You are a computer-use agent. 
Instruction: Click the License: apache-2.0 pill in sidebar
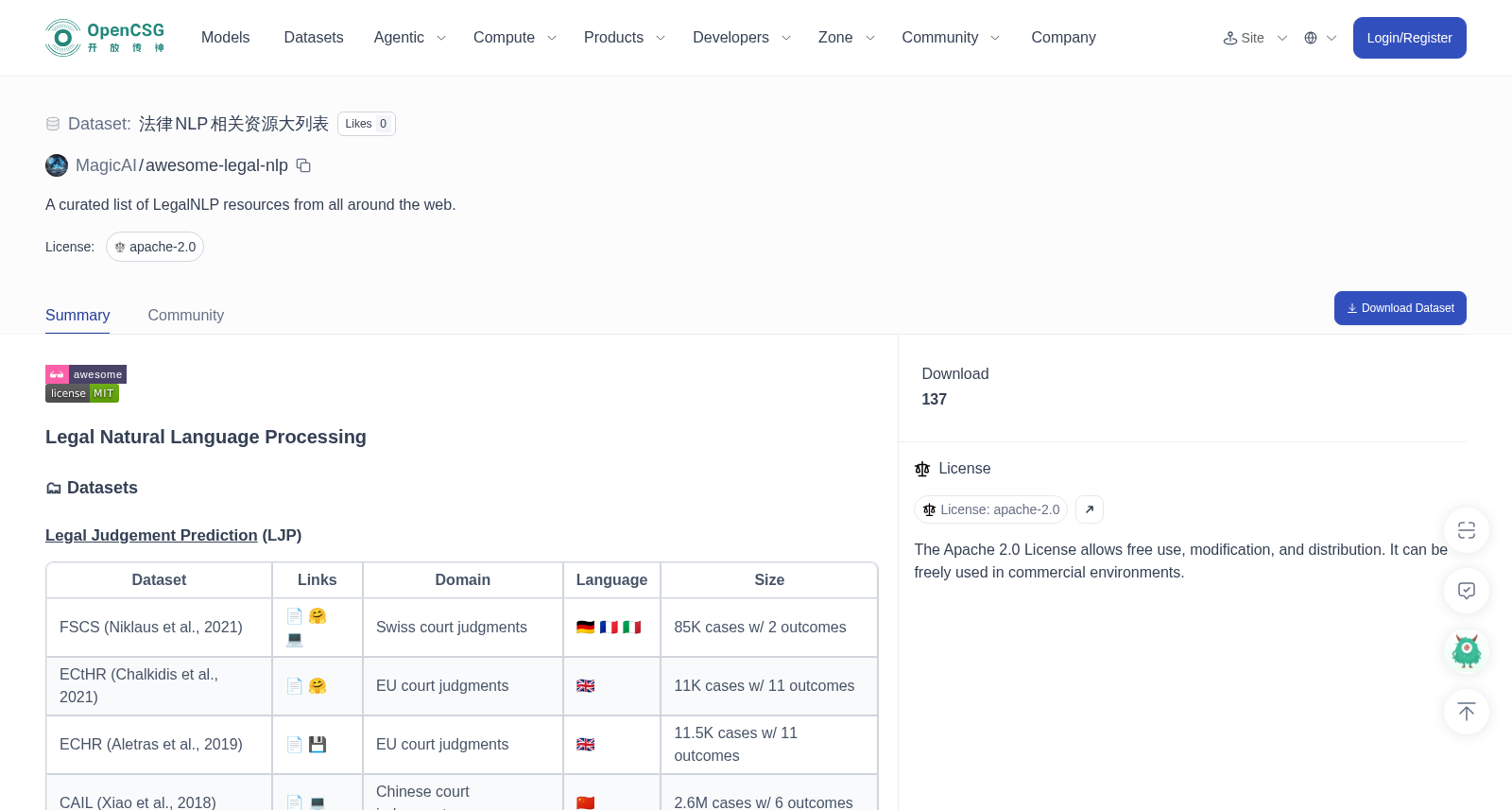[x=991, y=509]
